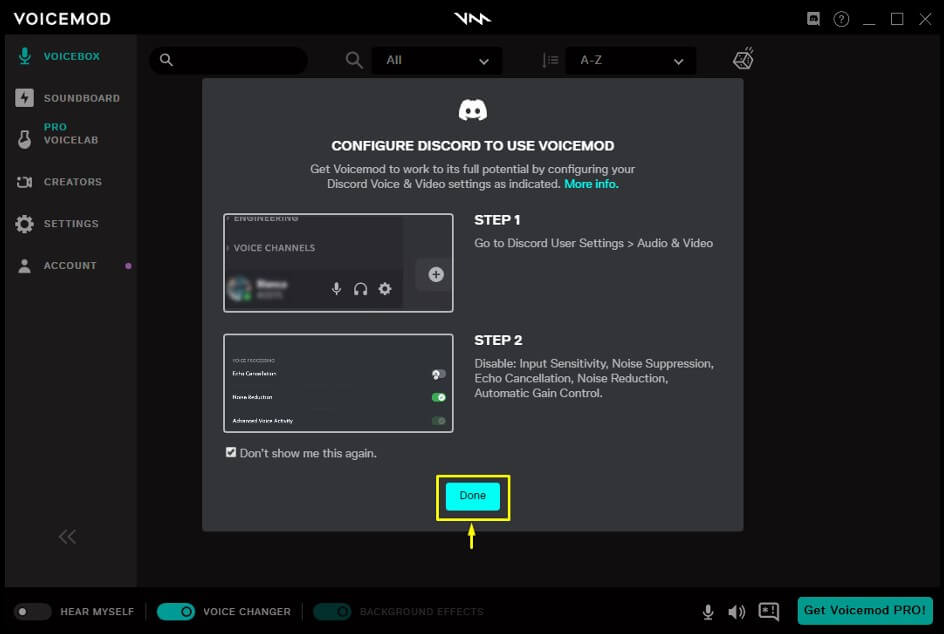Image resolution: width=944 pixels, height=634 pixels.
Task: Follow the More info link
Action: tap(591, 184)
